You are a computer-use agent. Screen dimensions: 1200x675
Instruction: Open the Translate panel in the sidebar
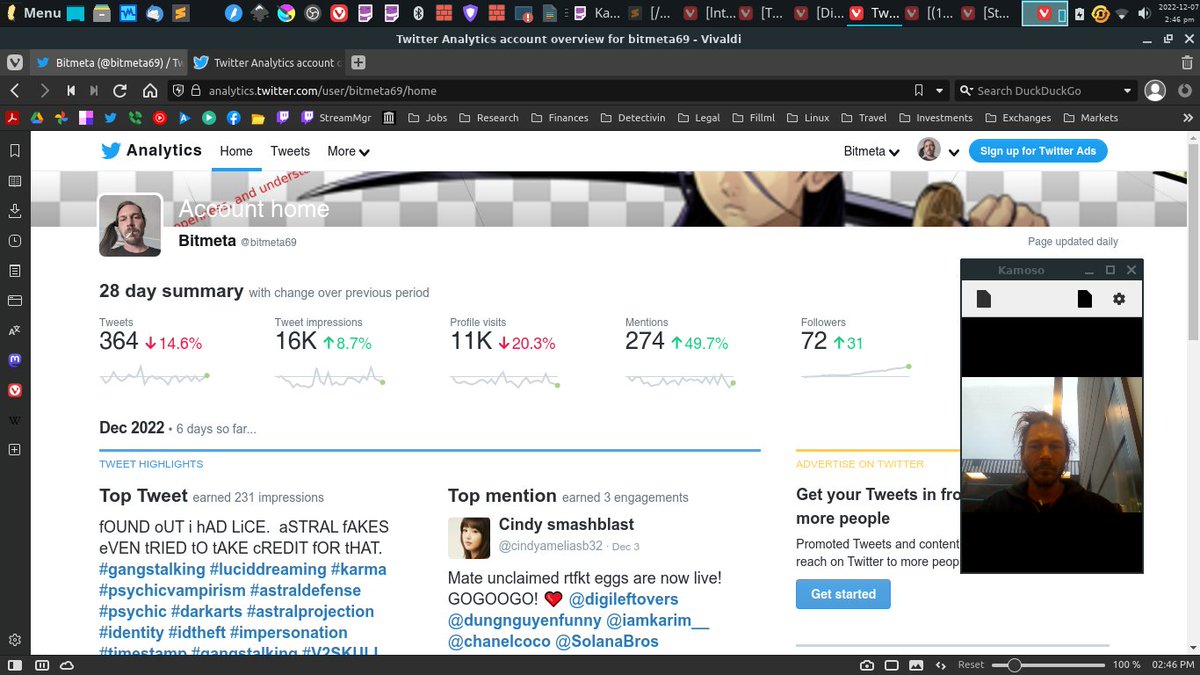coord(15,330)
